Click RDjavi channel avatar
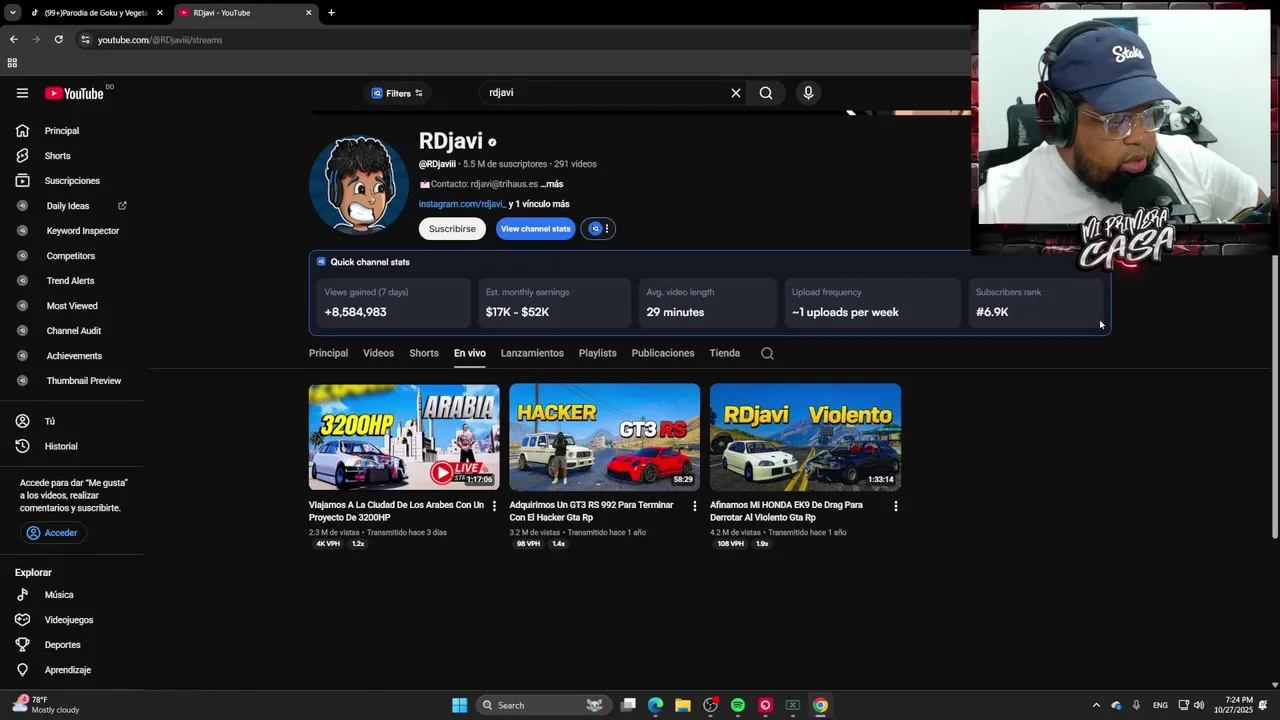Viewport: 1280px width, 720px height. point(359,185)
